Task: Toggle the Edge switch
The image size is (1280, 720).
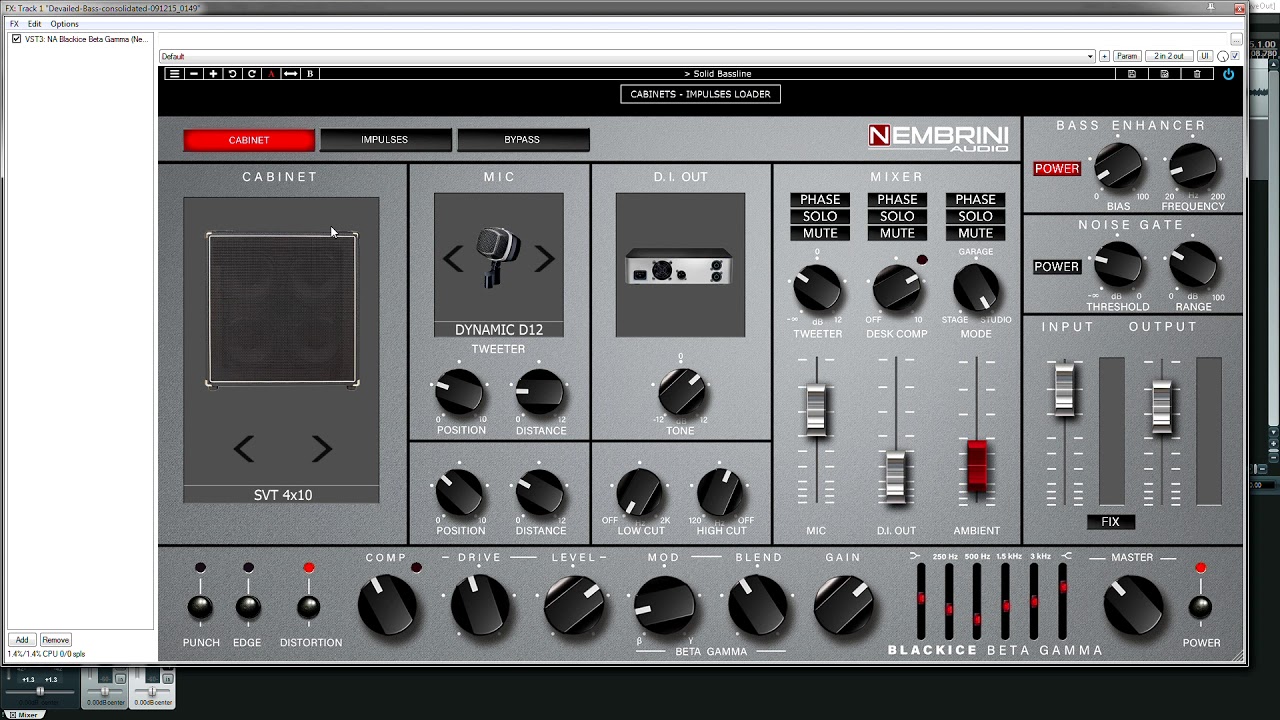Action: [x=248, y=607]
